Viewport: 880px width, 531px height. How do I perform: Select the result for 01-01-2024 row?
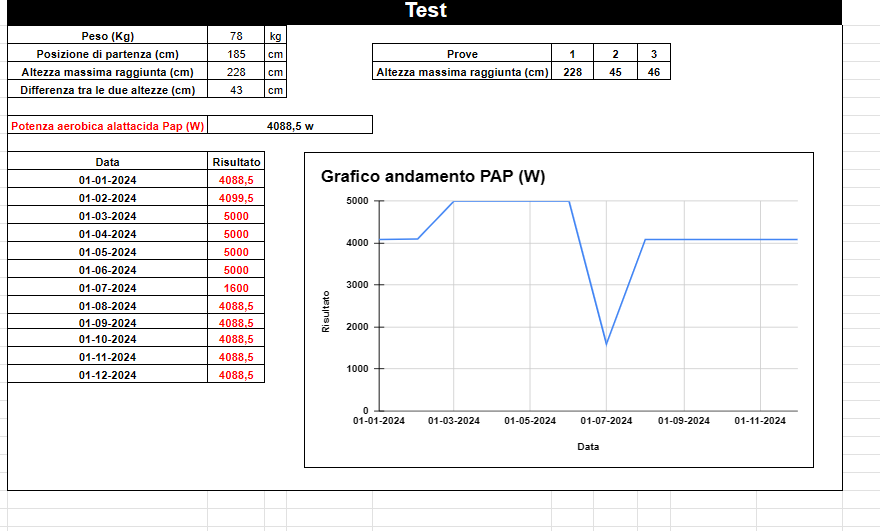[x=236, y=179]
